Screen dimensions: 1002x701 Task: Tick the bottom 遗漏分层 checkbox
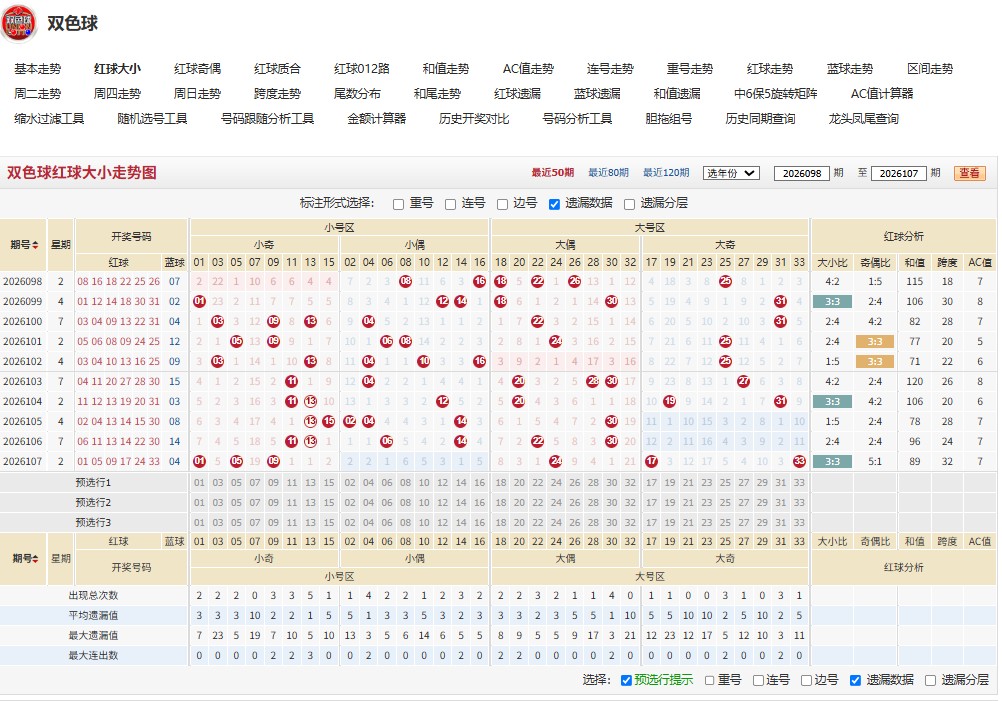coord(930,681)
